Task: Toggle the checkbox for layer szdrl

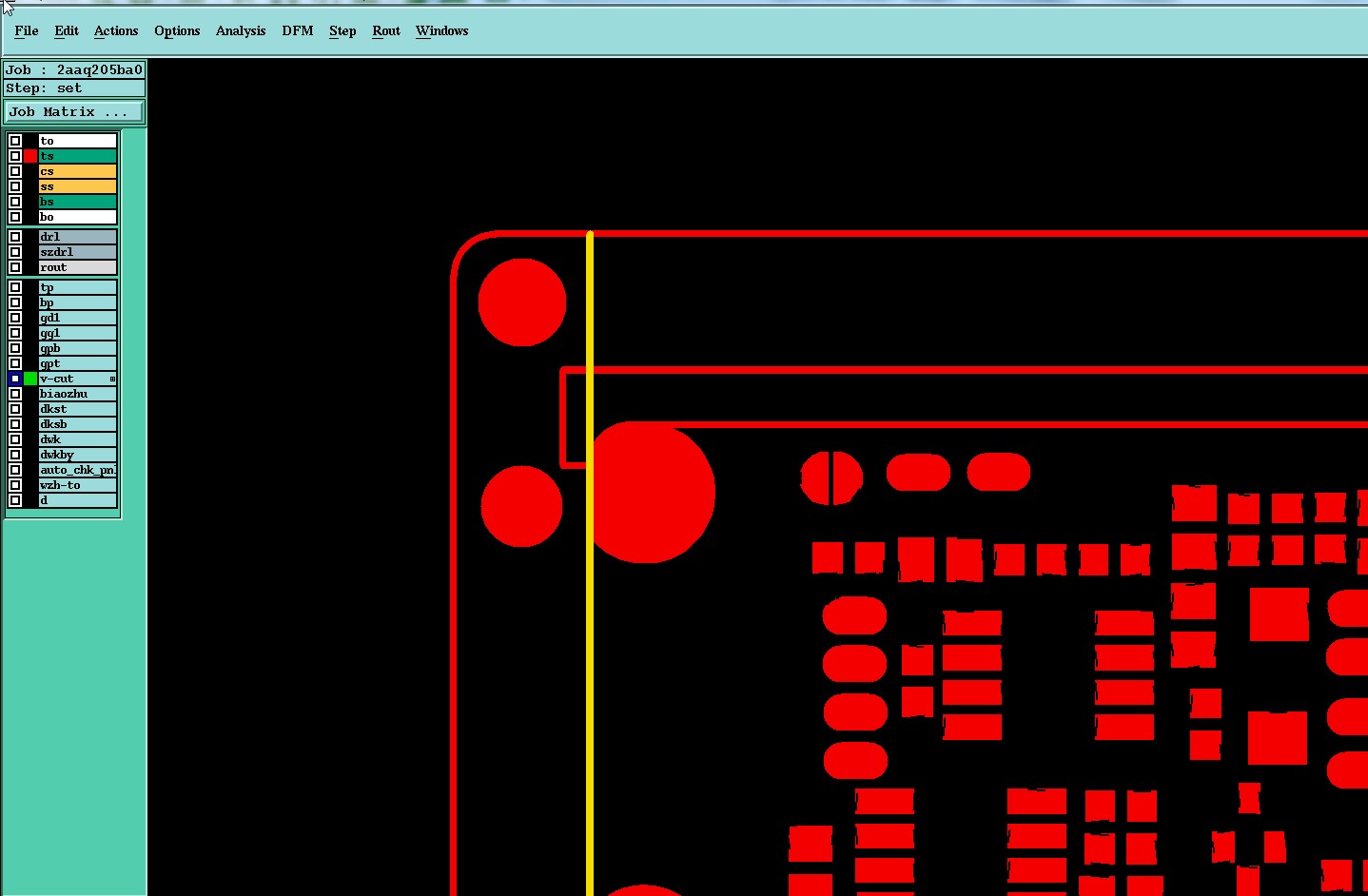Action: coord(15,252)
